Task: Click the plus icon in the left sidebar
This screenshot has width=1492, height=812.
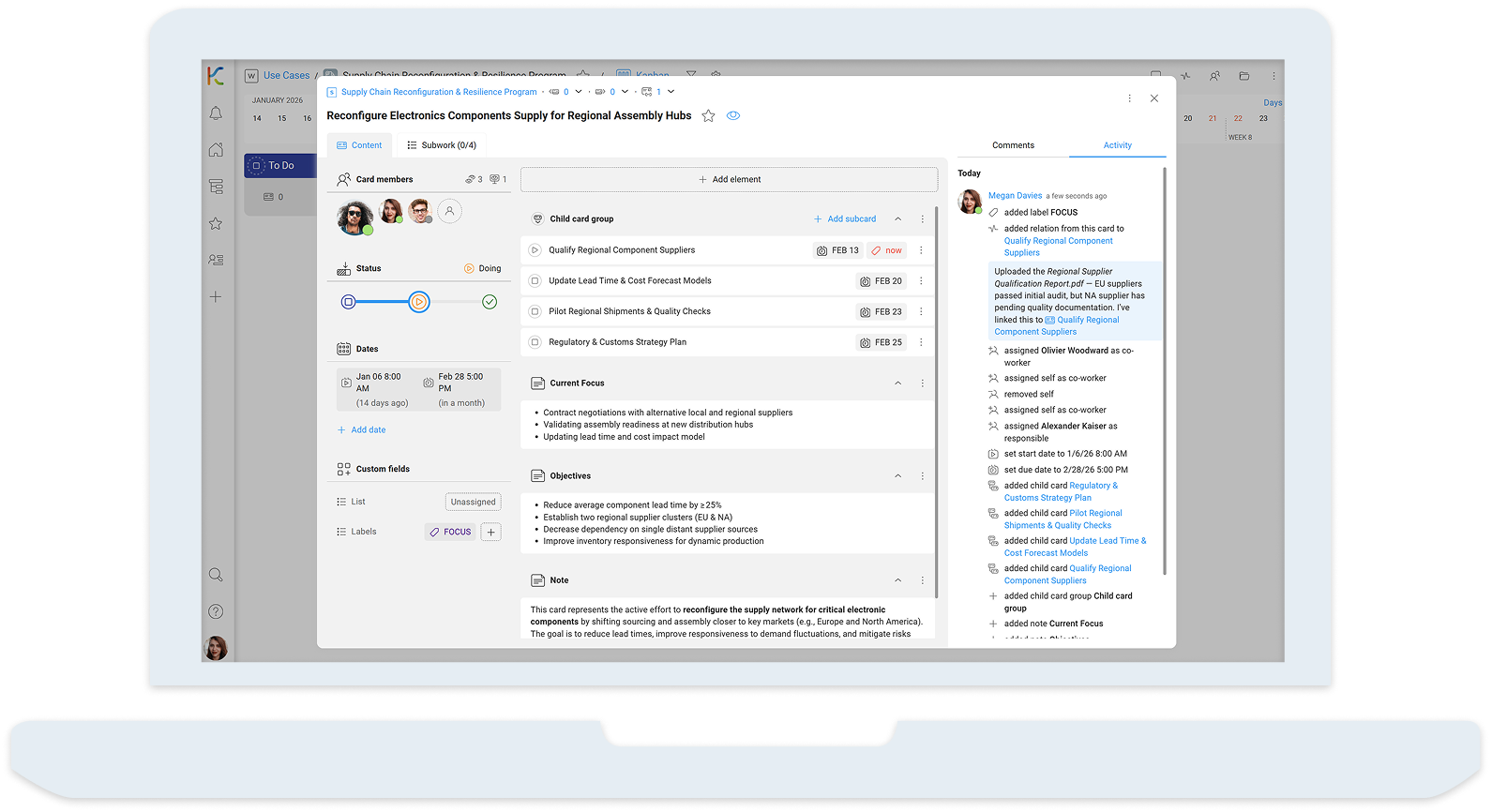Action: point(216,297)
